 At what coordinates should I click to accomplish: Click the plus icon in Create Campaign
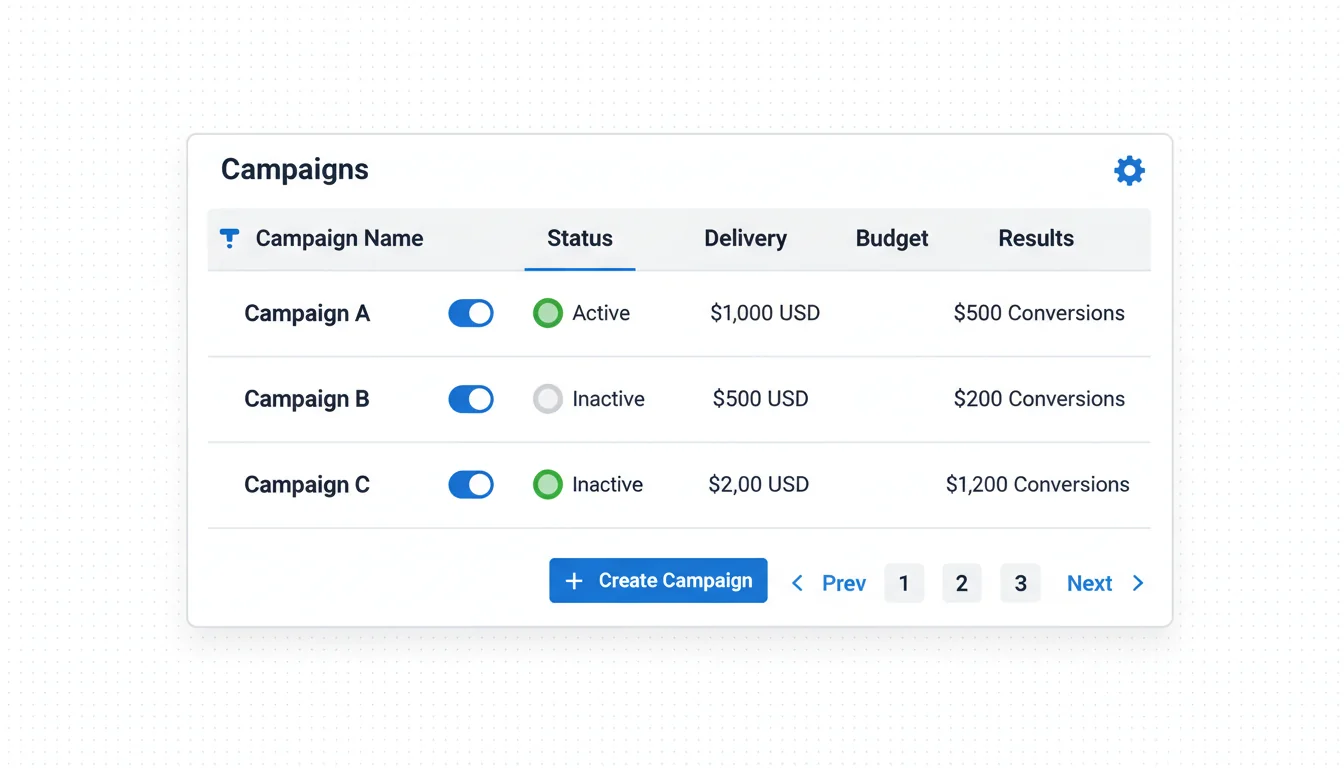[574, 581]
